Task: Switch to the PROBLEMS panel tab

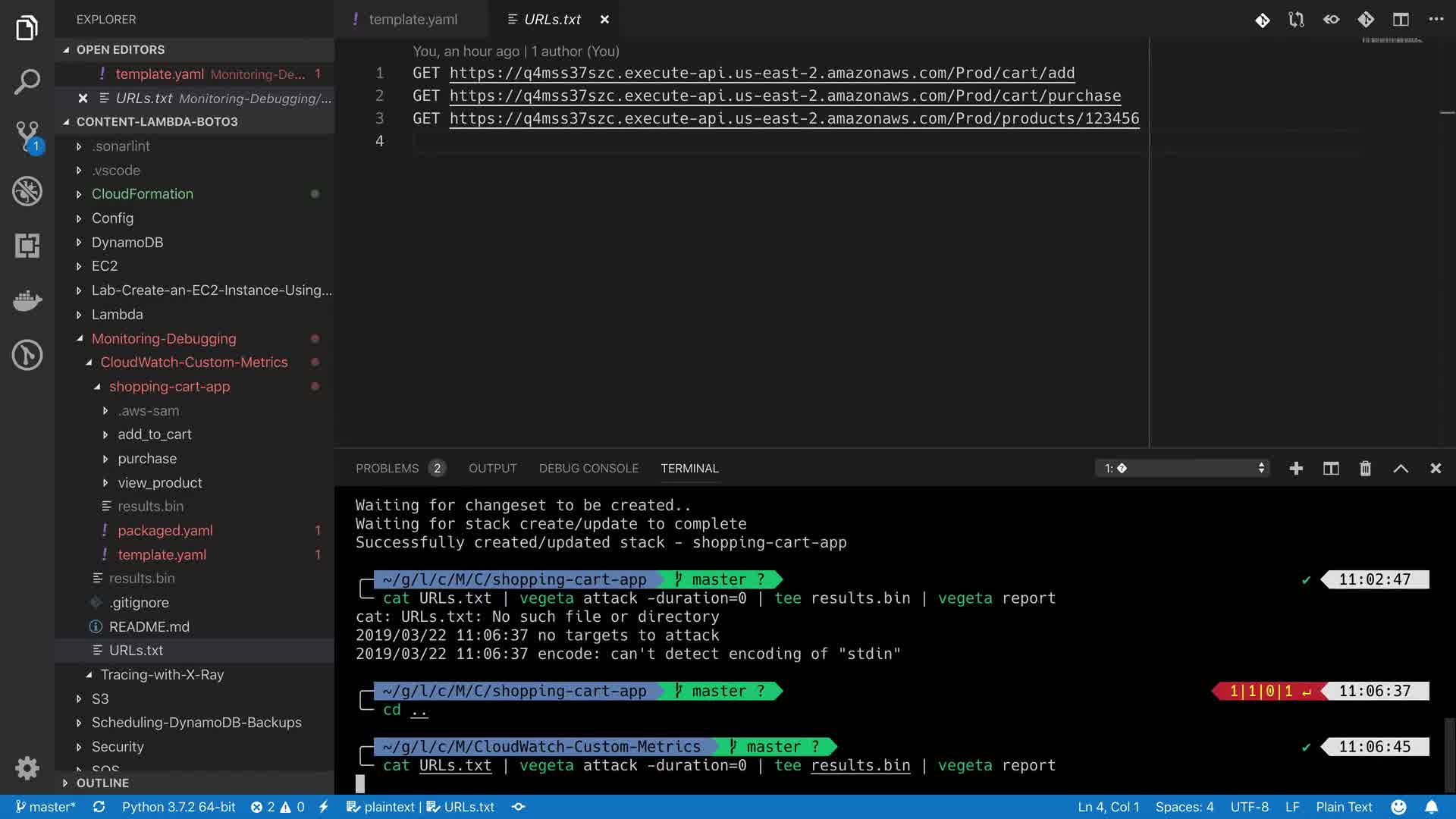Action: point(387,469)
